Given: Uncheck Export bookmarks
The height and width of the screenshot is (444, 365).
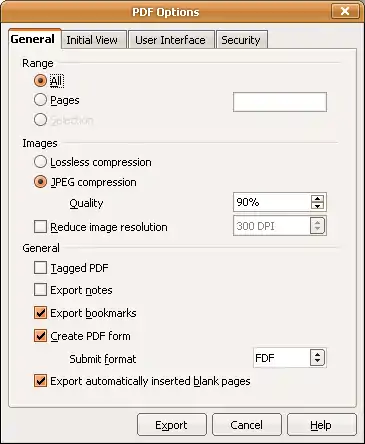Looking at the screenshot, I should pos(40,313).
